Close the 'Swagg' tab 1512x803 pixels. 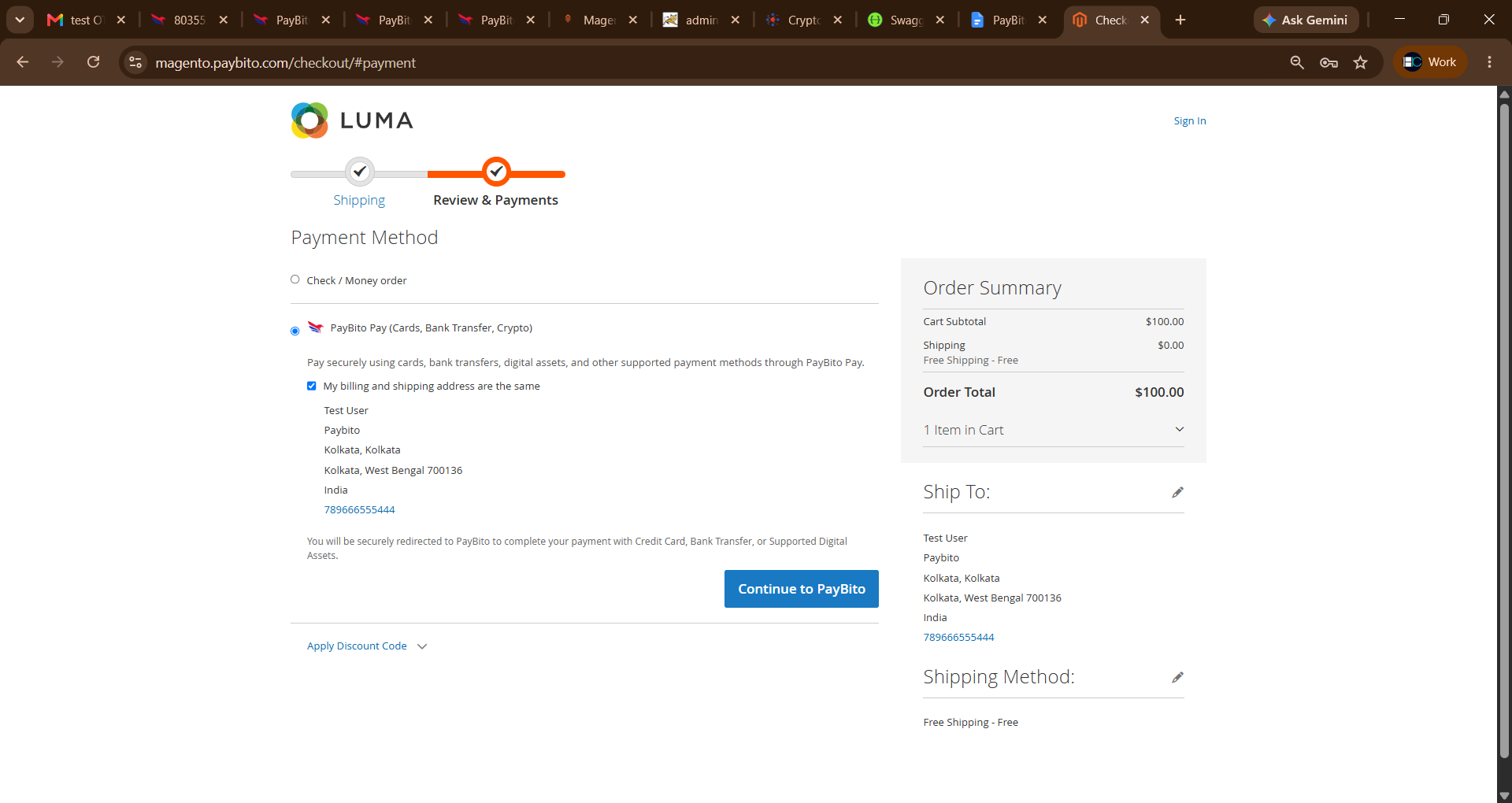click(x=939, y=20)
